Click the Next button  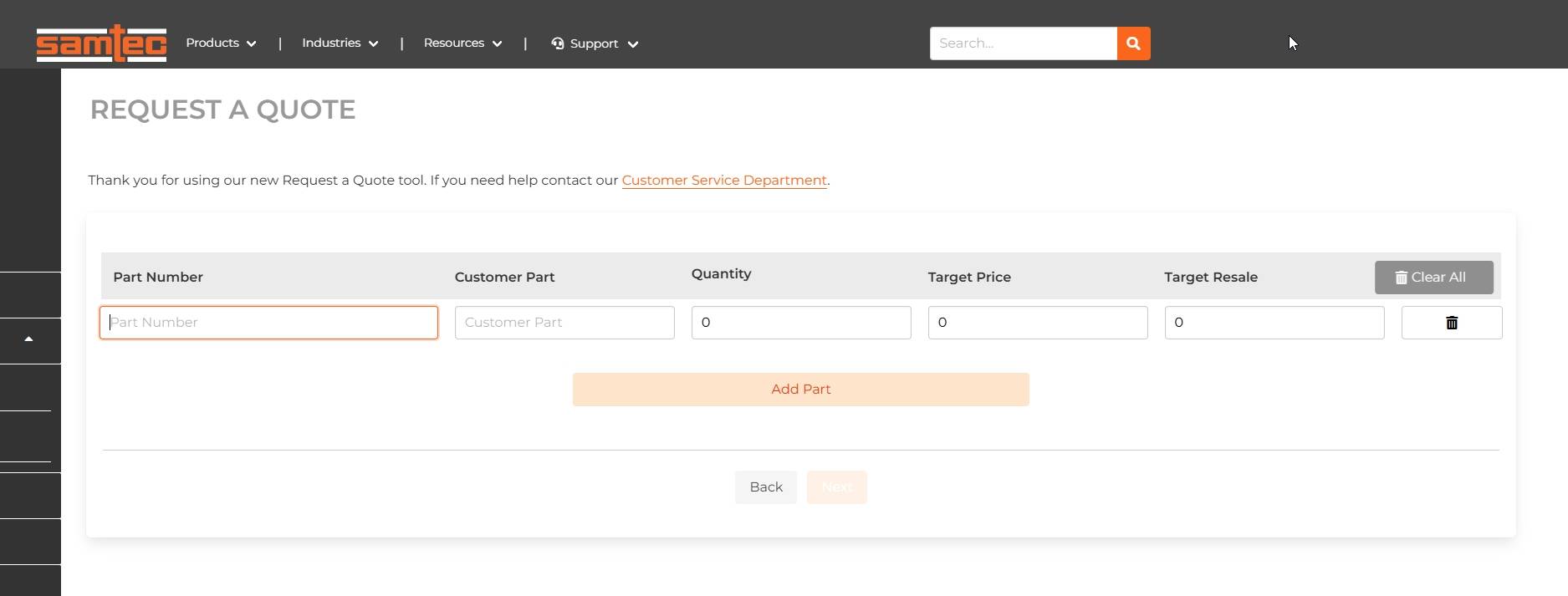coord(836,487)
